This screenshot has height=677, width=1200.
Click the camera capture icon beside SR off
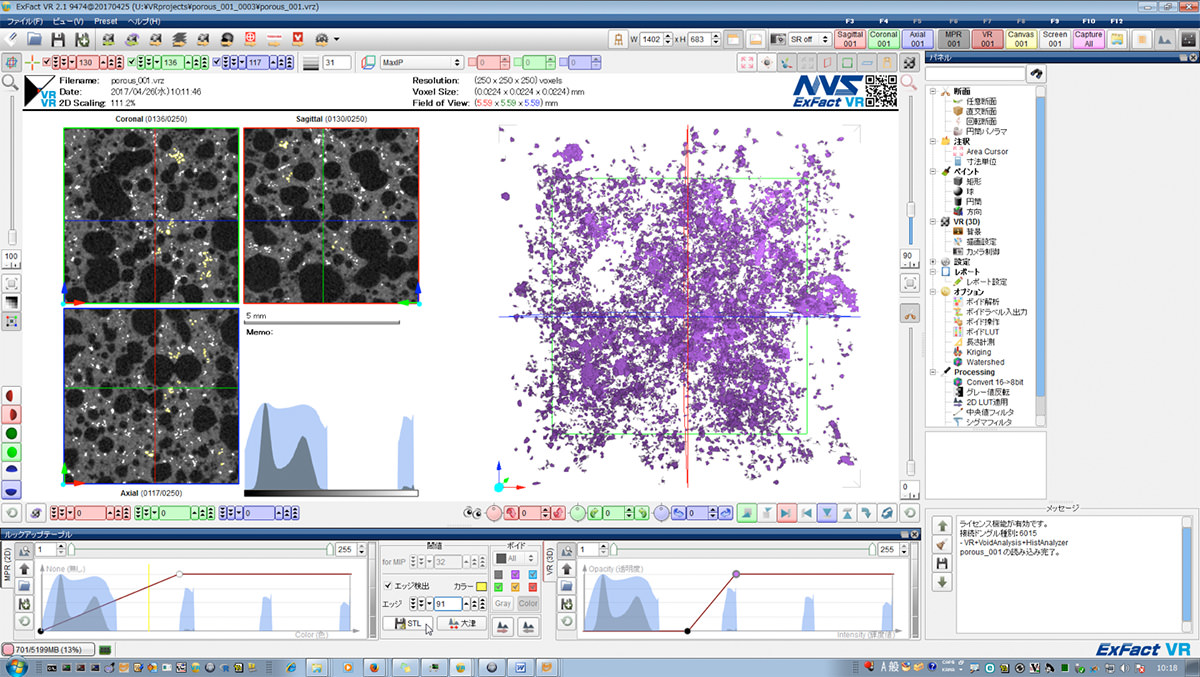(776, 39)
